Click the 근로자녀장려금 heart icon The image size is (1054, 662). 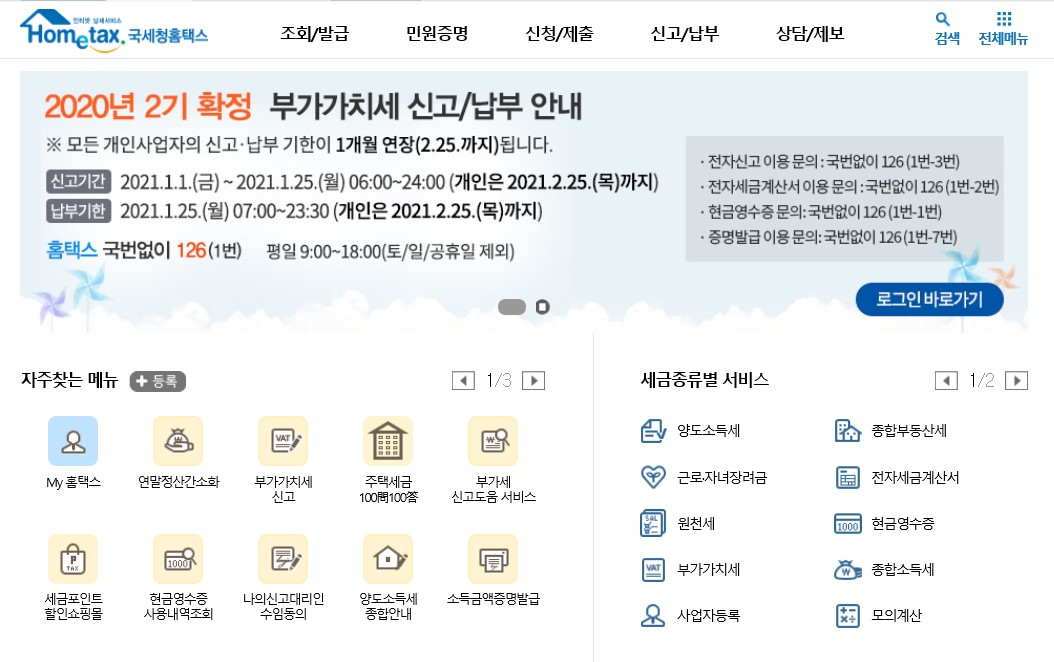[x=653, y=477]
